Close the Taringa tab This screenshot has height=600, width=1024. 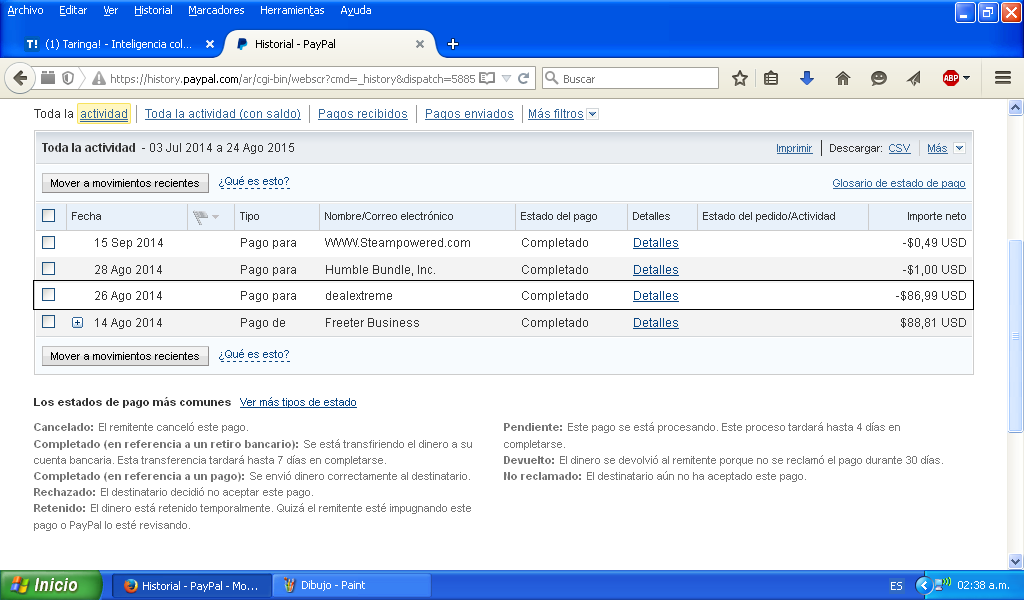(x=210, y=44)
